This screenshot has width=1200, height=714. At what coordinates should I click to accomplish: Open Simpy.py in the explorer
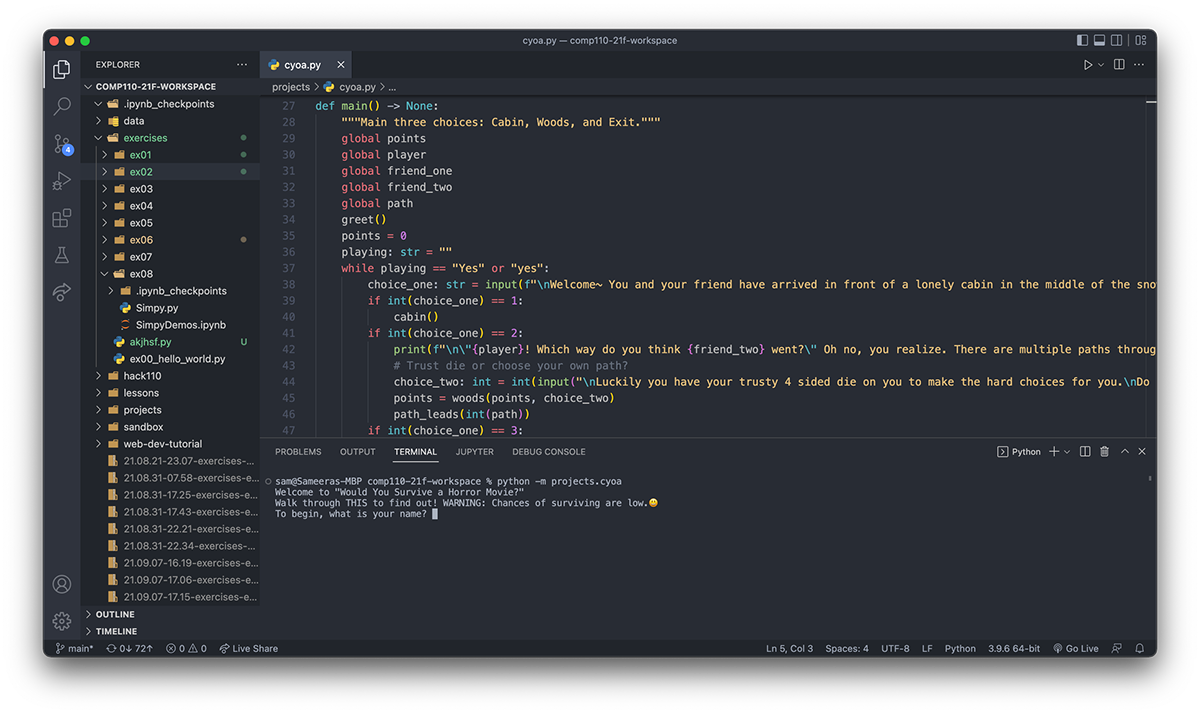point(156,308)
